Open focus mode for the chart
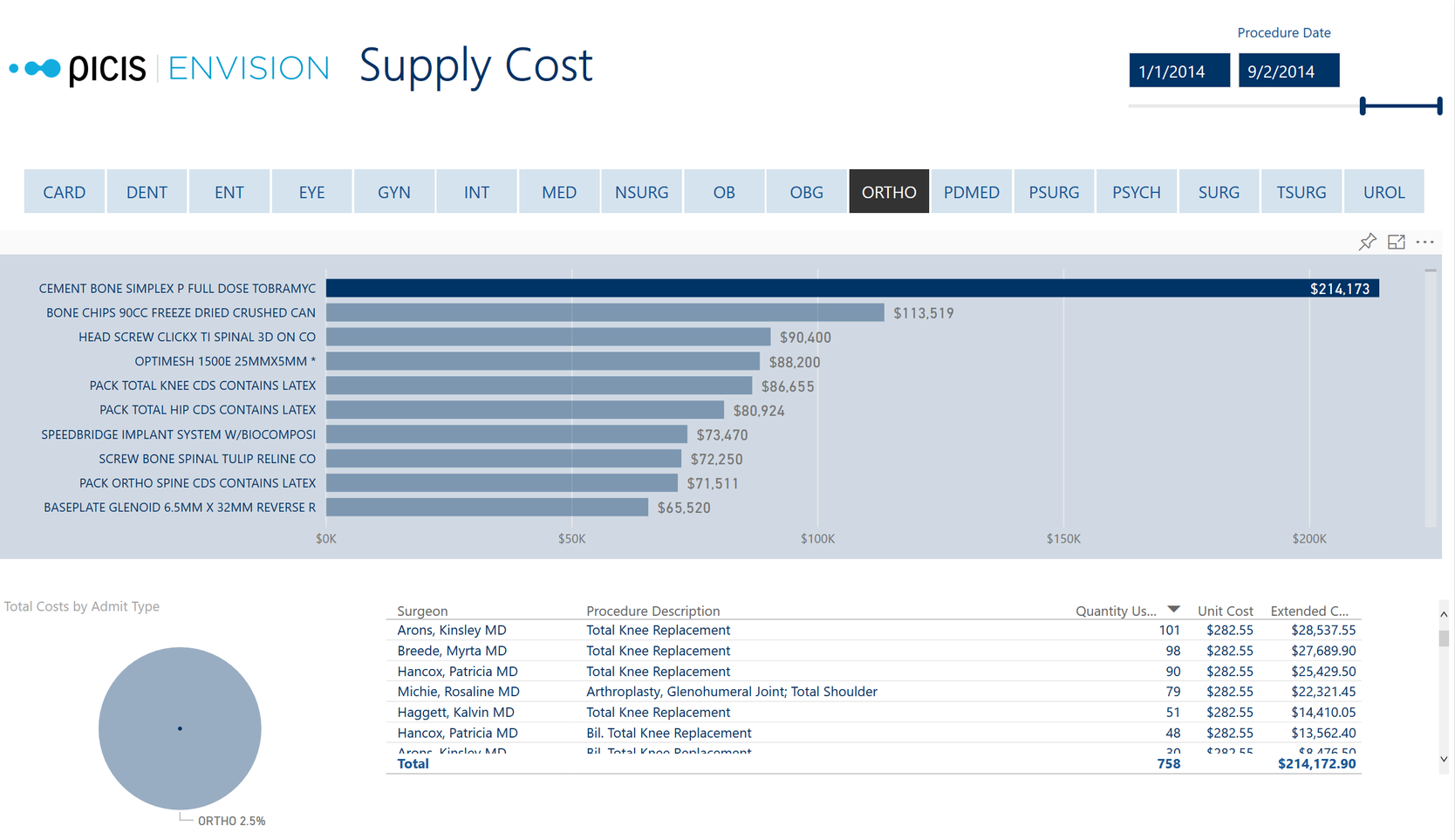The width and height of the screenshot is (1455, 840). point(1396,242)
